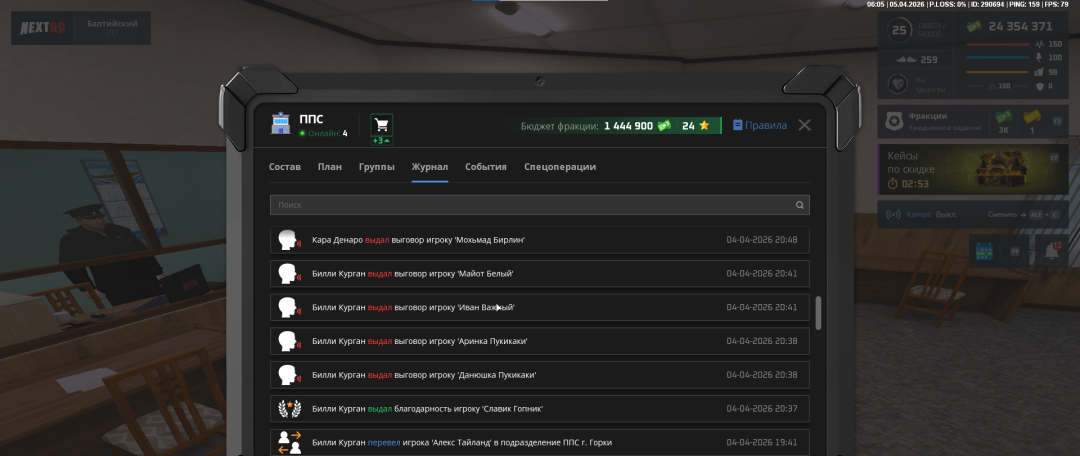The height and width of the screenshot is (456, 1080).
Task: Select the События tab
Action: 485,166
